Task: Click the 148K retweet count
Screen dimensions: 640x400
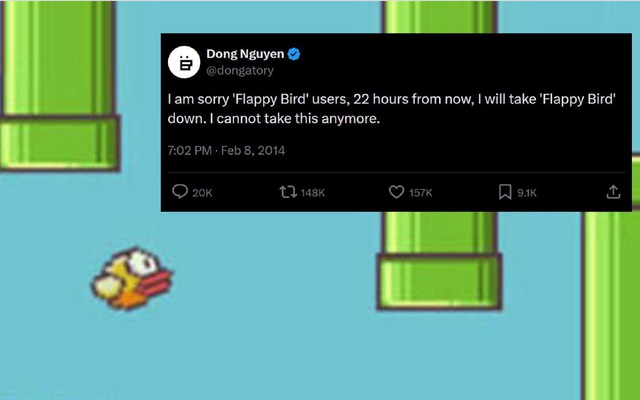Action: pyautogui.click(x=312, y=193)
